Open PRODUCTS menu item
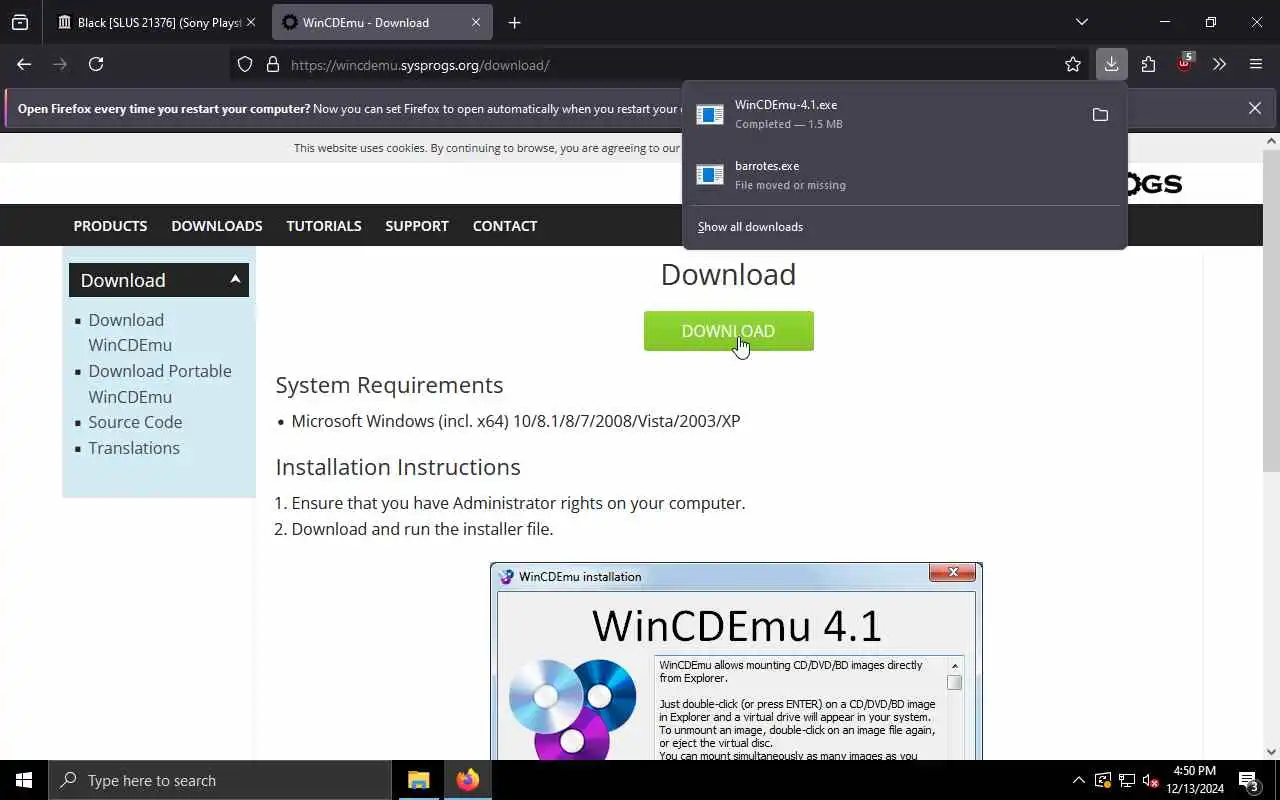 (x=110, y=226)
